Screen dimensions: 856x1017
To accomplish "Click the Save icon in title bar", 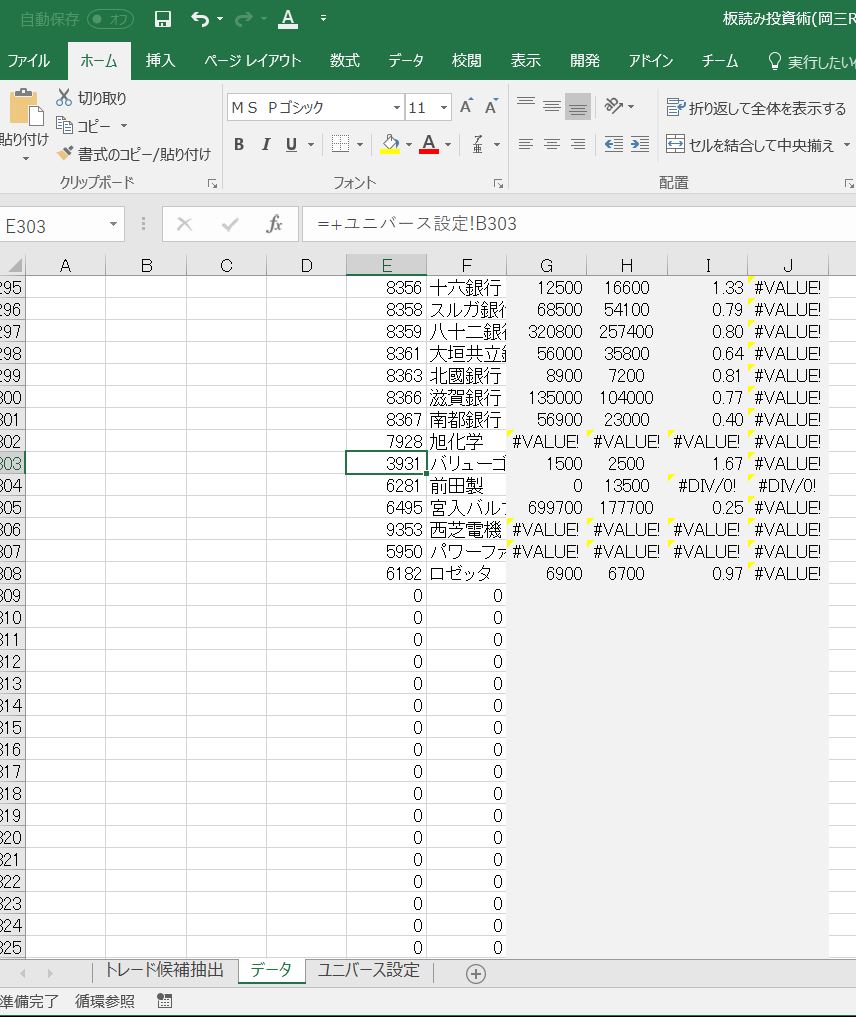I will pyautogui.click(x=163, y=19).
